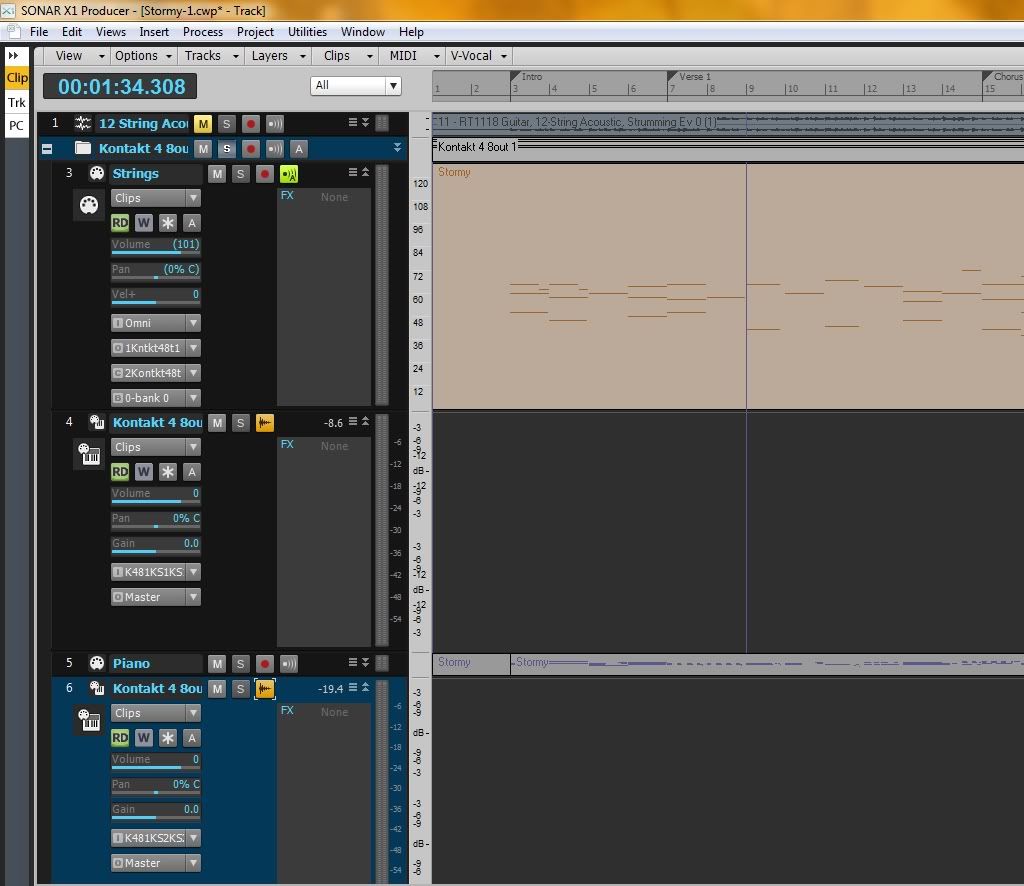Image resolution: width=1024 pixels, height=886 pixels.
Task: Open the track filter All dropdown
Action: [355, 86]
